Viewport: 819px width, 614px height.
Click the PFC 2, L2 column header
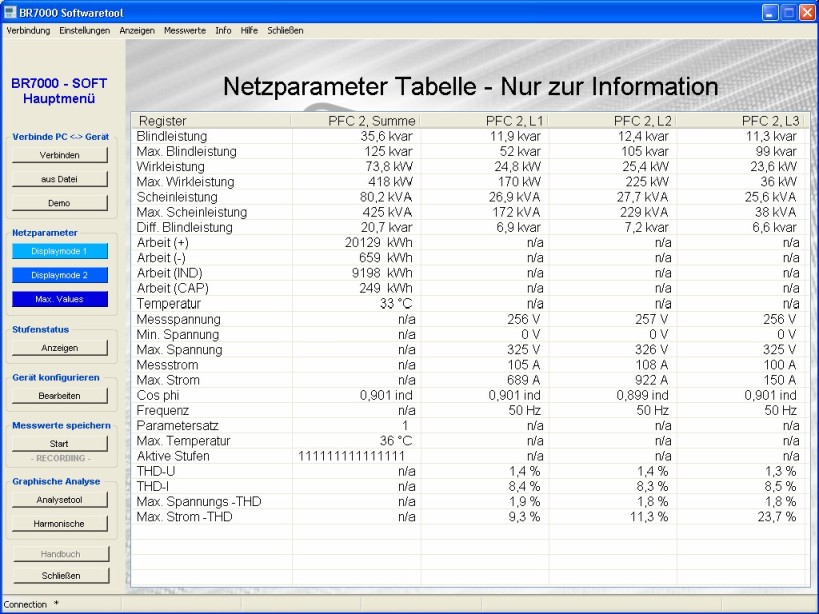coord(612,121)
